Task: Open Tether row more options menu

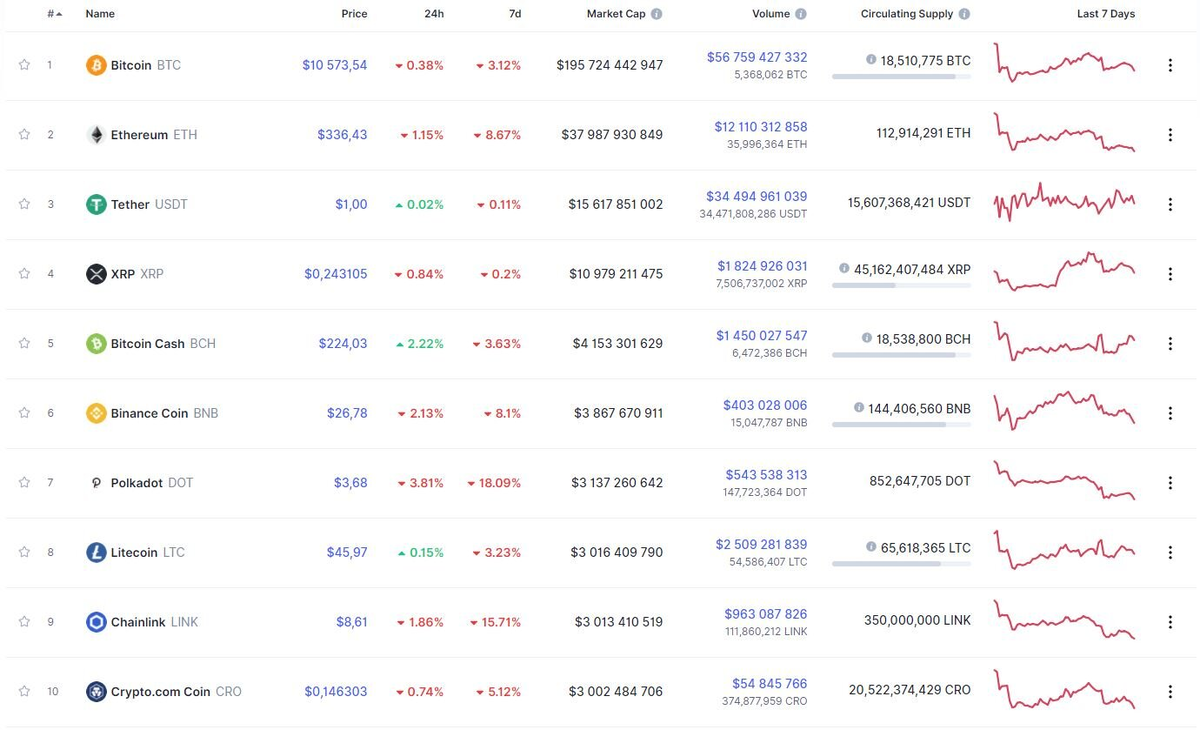Action: 1170,204
